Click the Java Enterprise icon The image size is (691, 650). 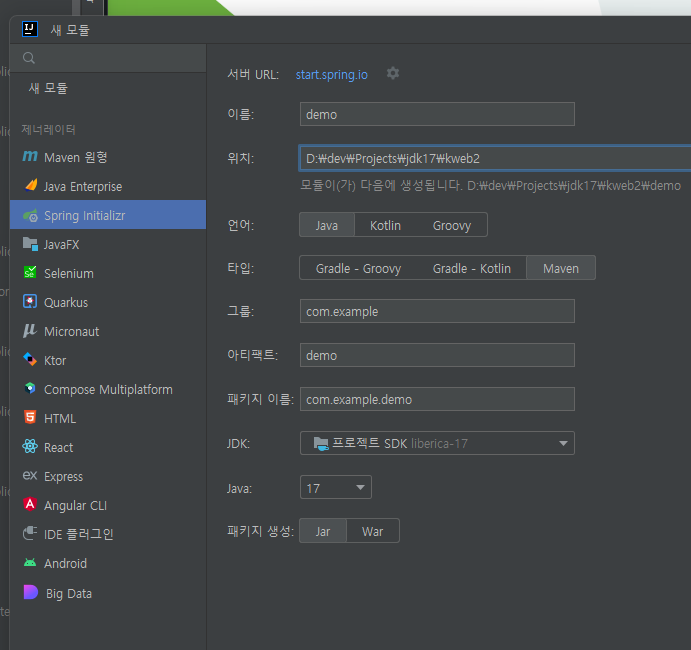pos(30,185)
